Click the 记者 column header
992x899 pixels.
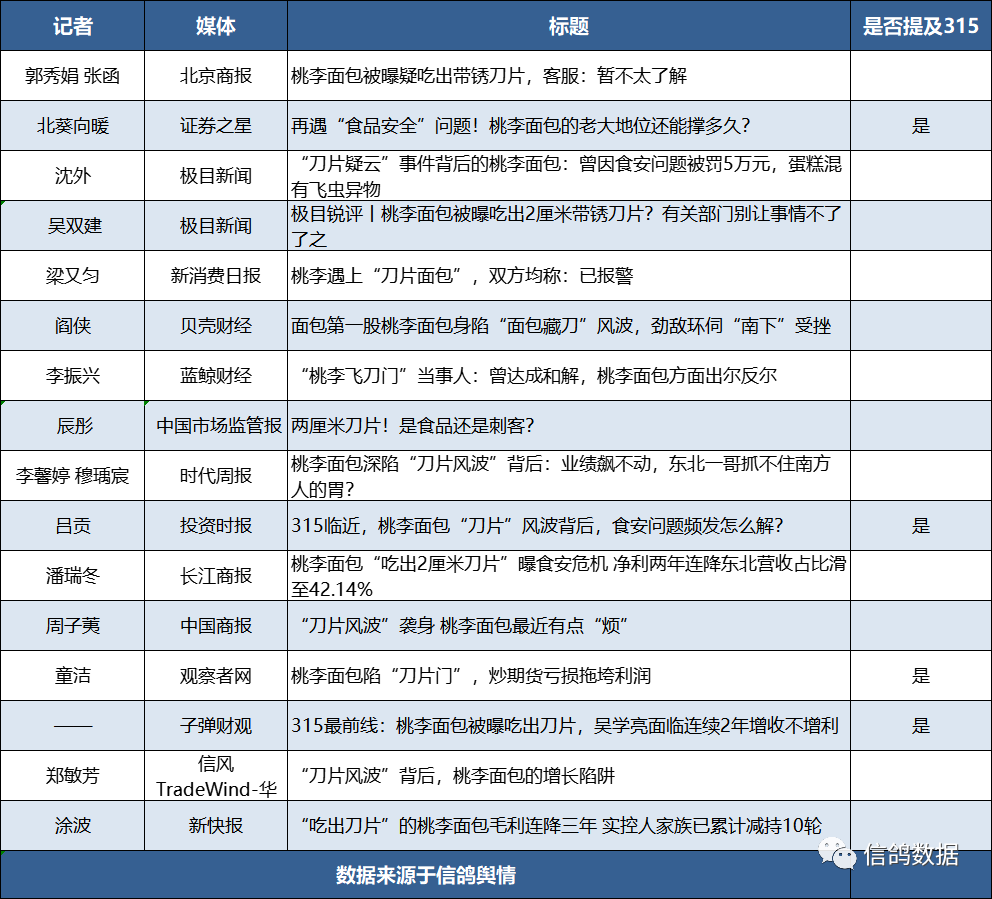tap(72, 26)
